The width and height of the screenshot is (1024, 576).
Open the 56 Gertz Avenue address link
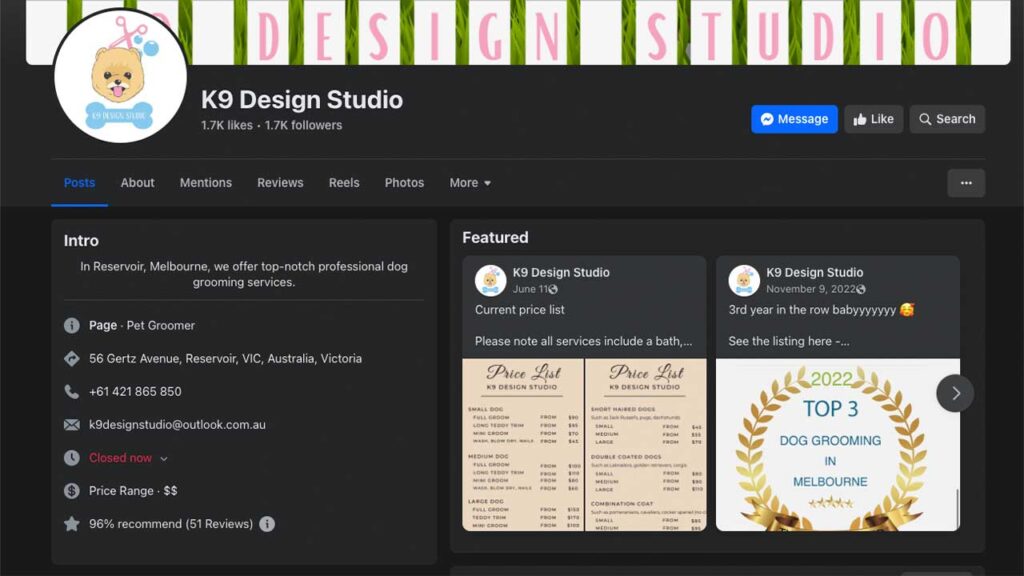225,359
